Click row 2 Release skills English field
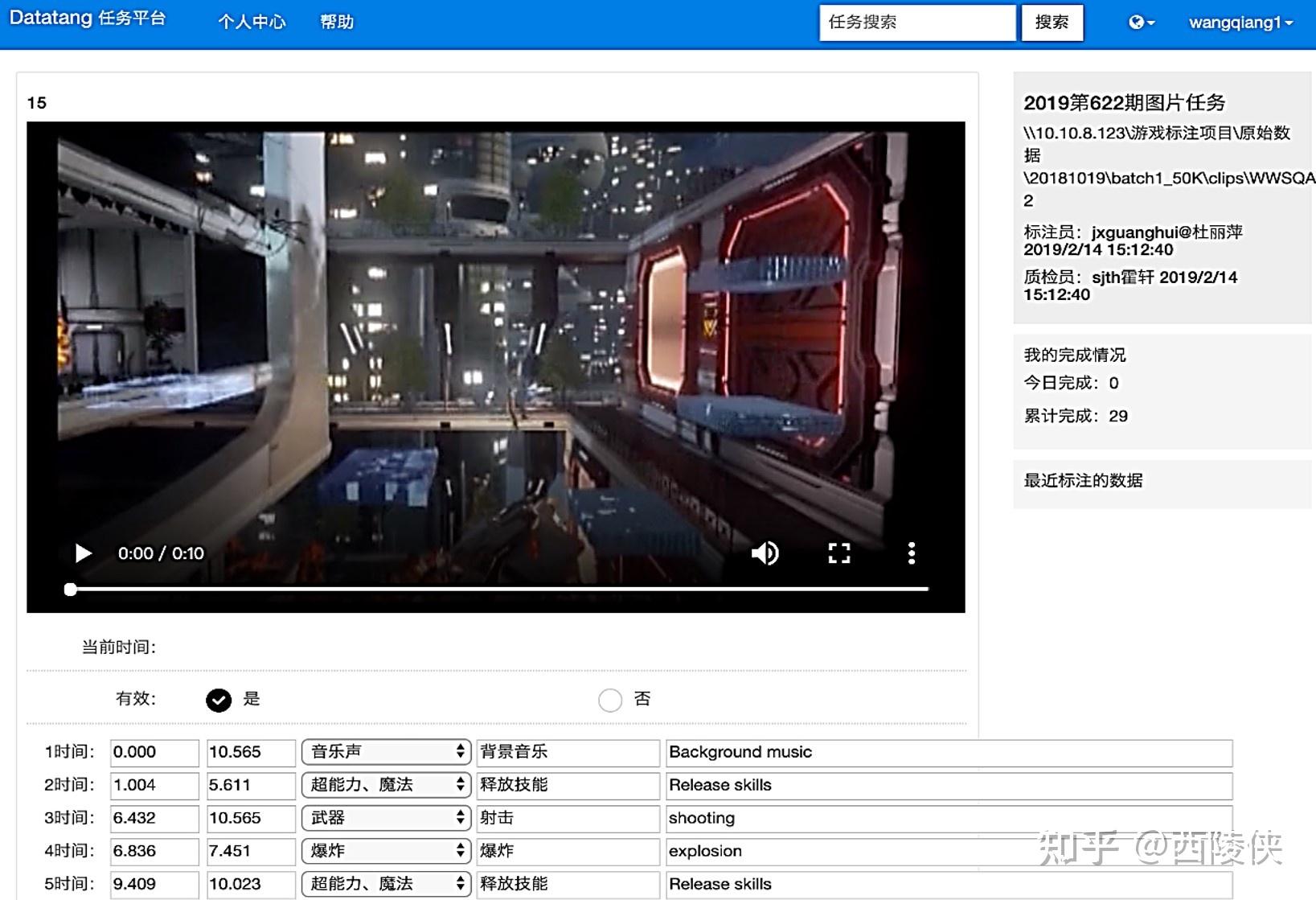The height and width of the screenshot is (900, 1316). [949, 786]
